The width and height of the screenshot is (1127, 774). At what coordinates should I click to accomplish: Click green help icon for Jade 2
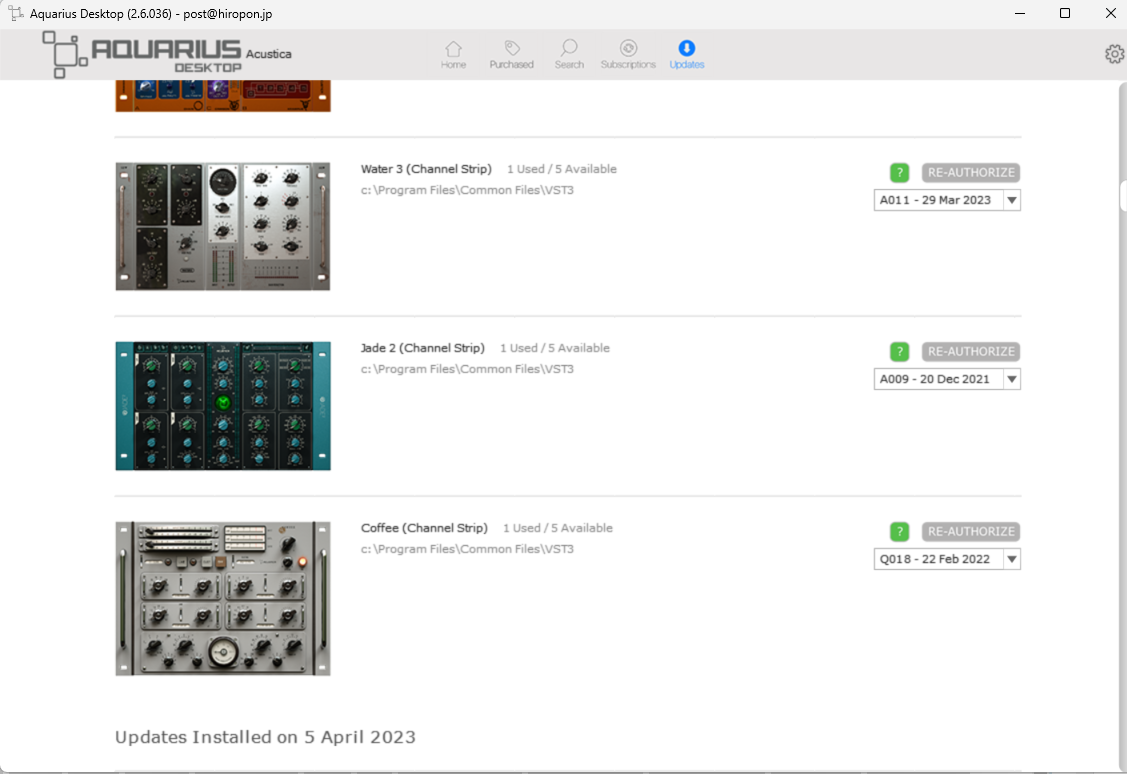899,352
